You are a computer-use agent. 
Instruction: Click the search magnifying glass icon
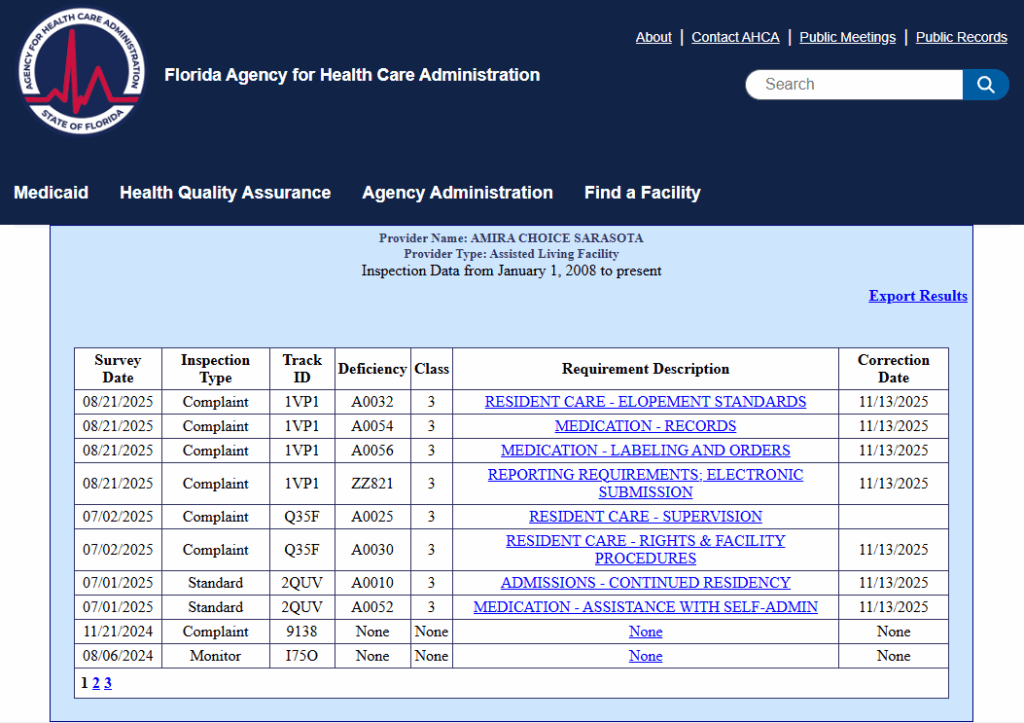click(x=986, y=84)
